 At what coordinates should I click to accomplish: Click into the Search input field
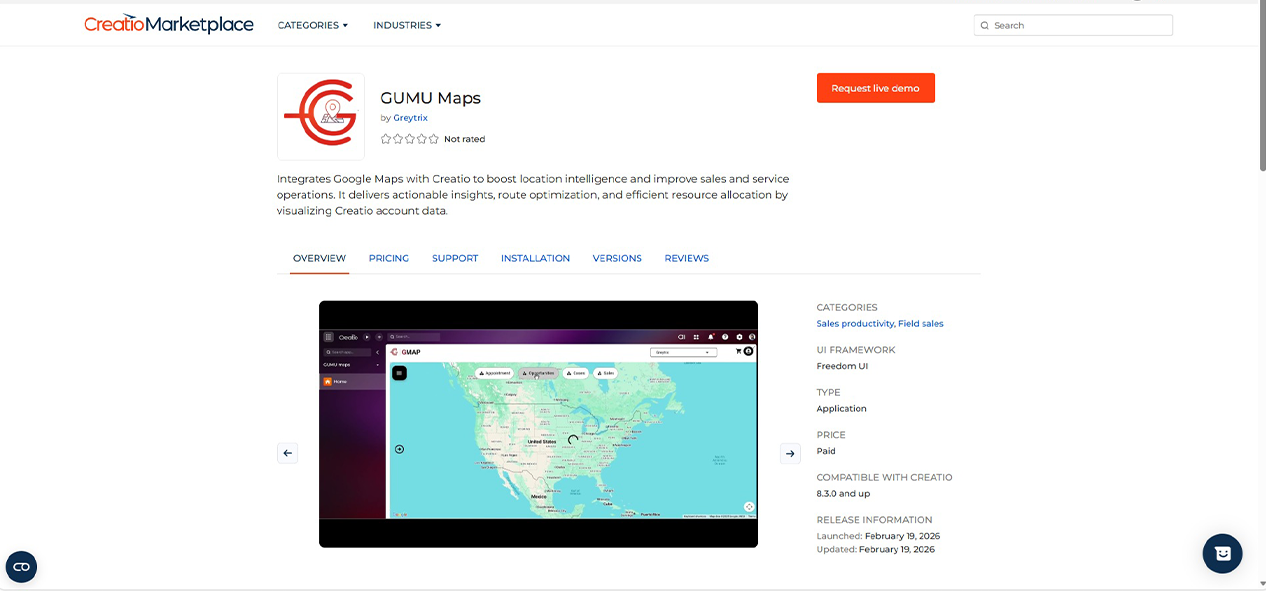pyautogui.click(x=1078, y=26)
